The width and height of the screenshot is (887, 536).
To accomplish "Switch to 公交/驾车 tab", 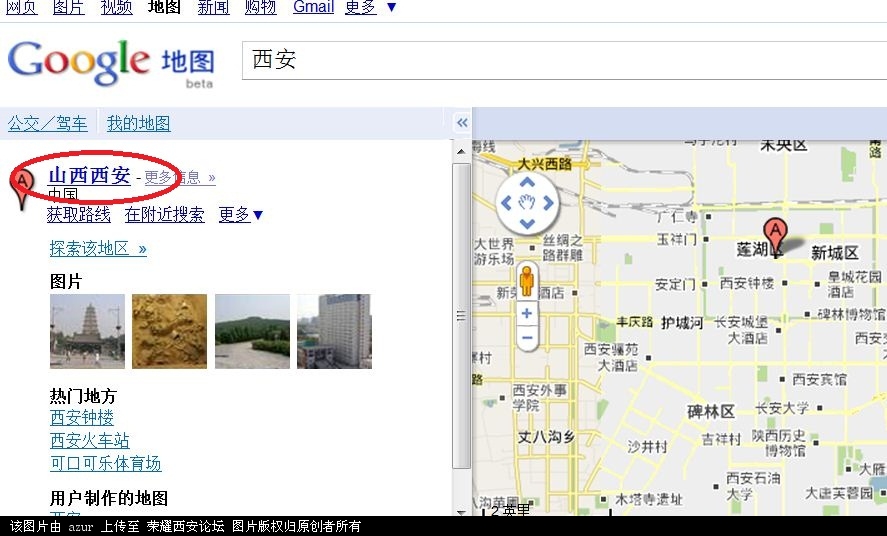I will [x=48, y=123].
